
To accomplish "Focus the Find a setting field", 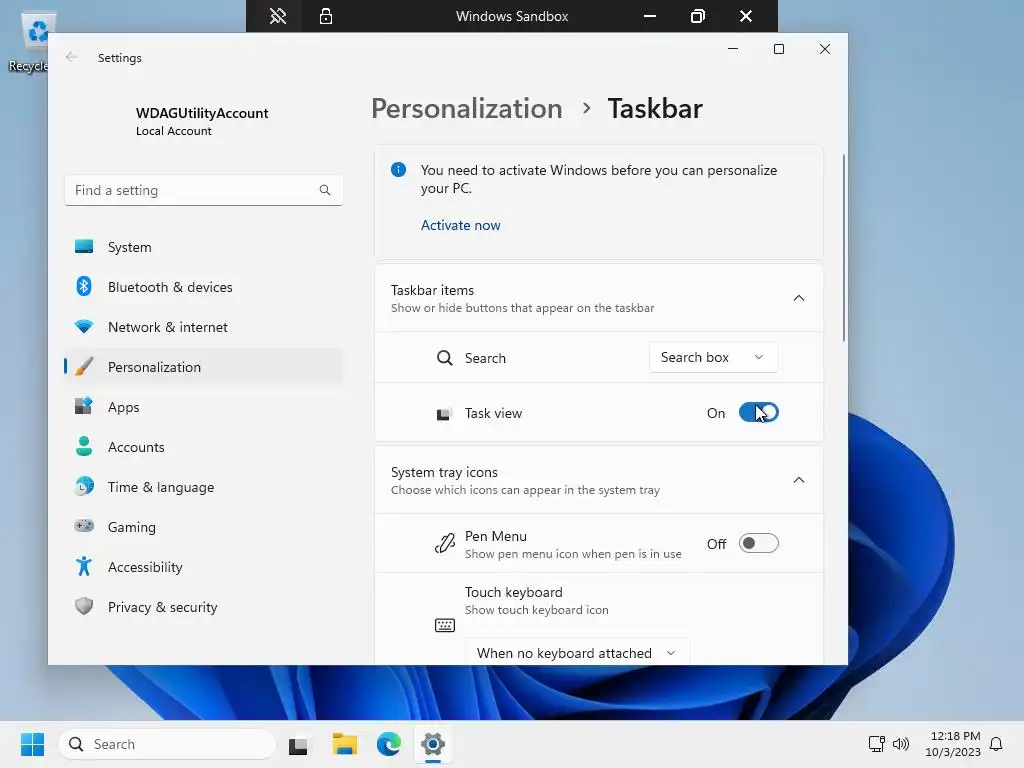I will click(204, 190).
